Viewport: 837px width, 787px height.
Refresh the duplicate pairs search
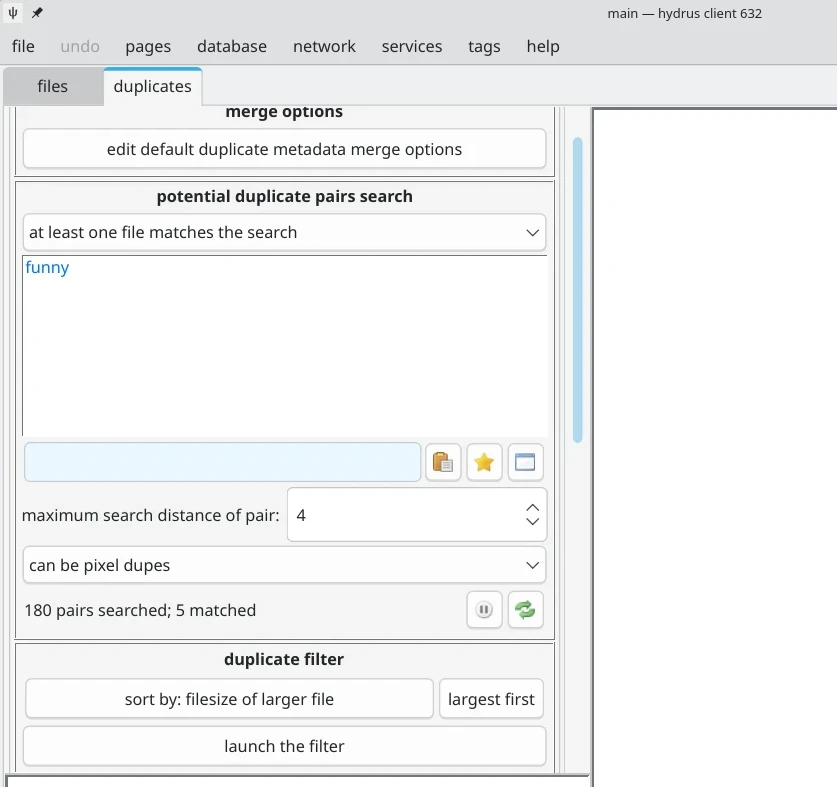(525, 610)
